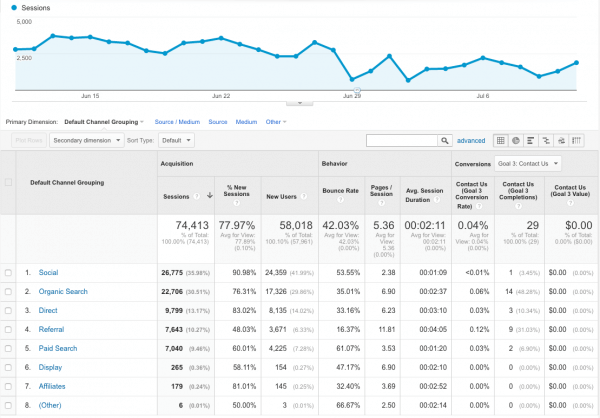Open the Affiliates channel link
The image size is (600, 418).
tap(52, 386)
